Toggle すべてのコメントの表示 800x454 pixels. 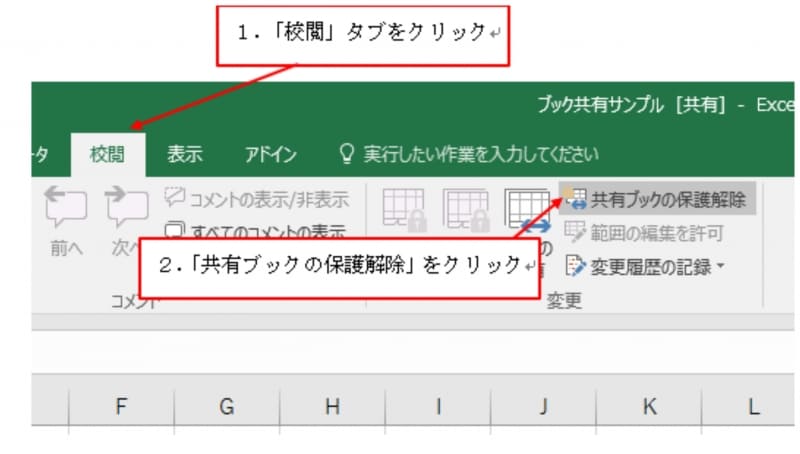tap(255, 231)
